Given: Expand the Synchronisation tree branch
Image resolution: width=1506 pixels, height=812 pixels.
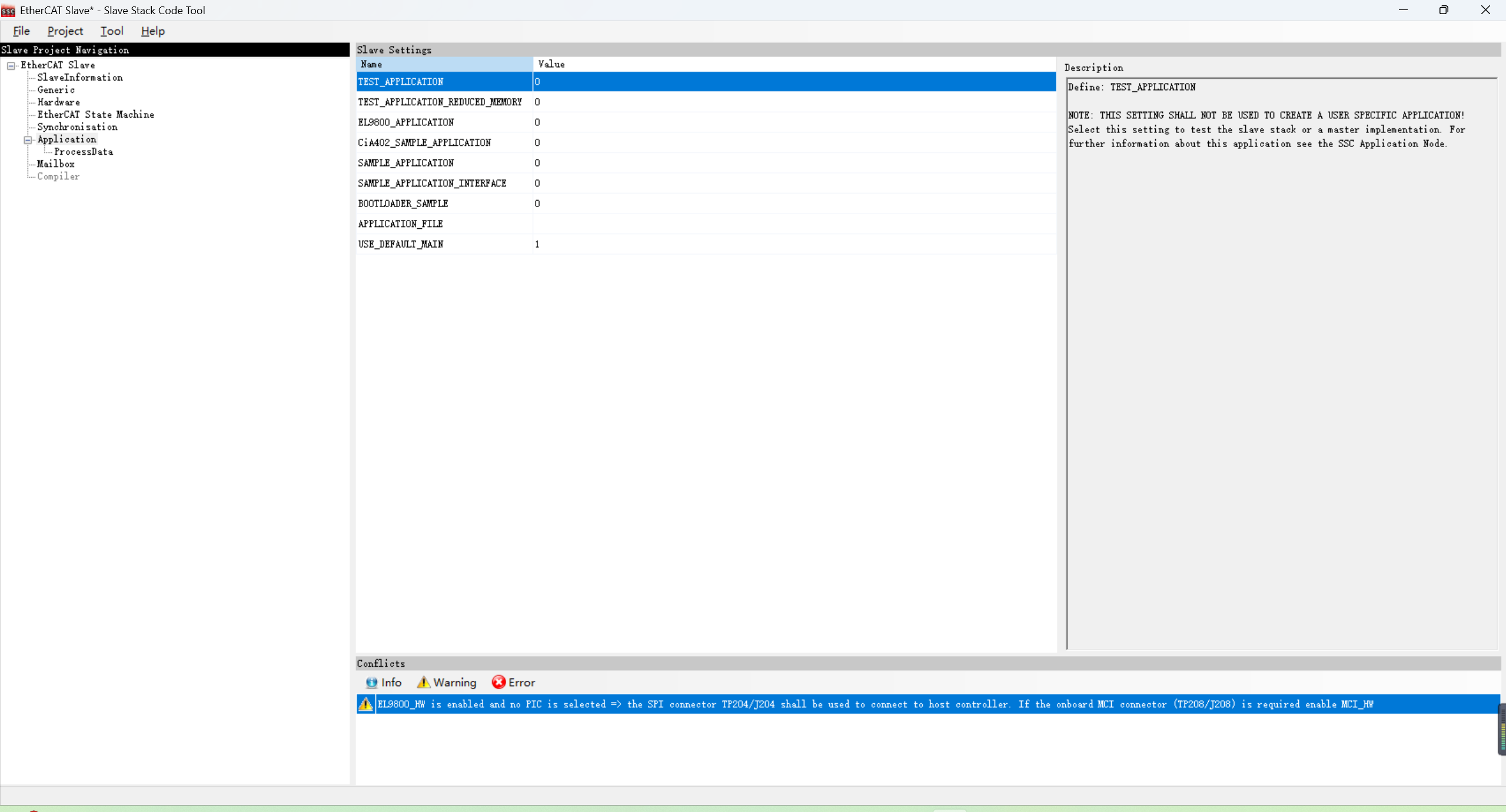Looking at the screenshot, I should pos(77,127).
